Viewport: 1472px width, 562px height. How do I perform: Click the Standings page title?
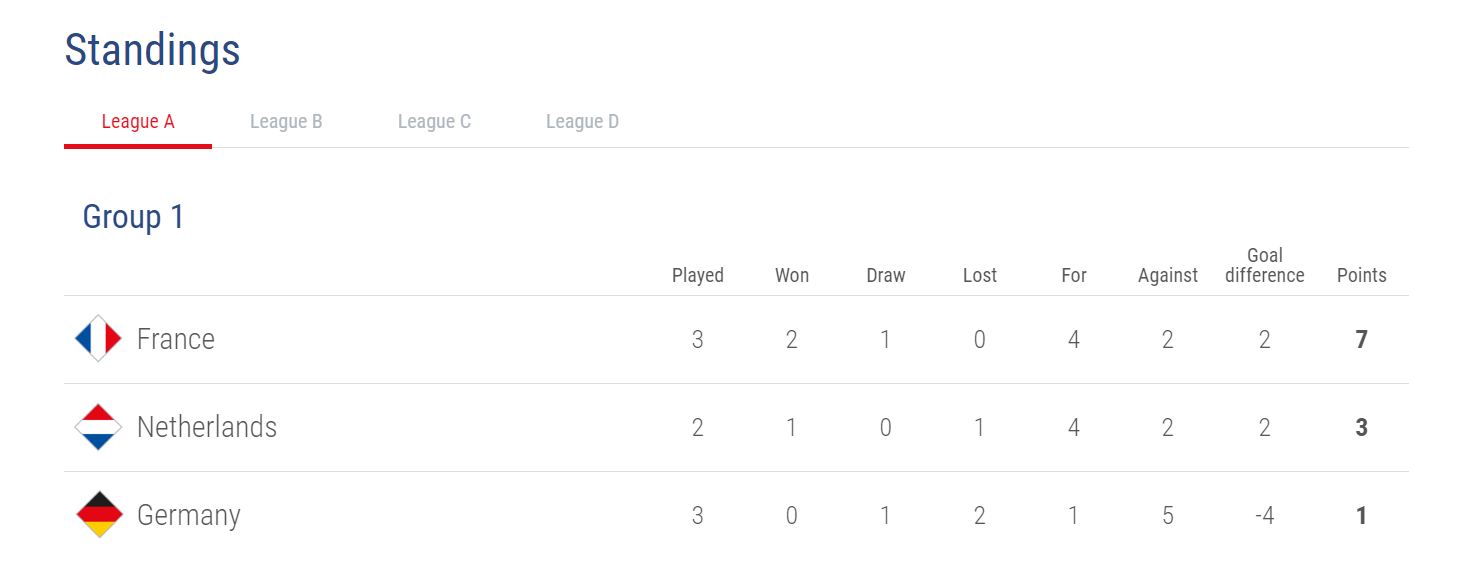pos(152,49)
